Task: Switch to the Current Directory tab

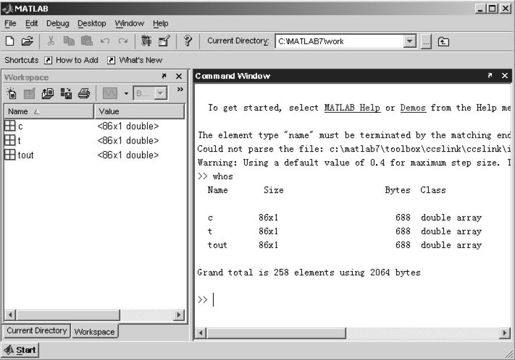Action: coord(37,331)
